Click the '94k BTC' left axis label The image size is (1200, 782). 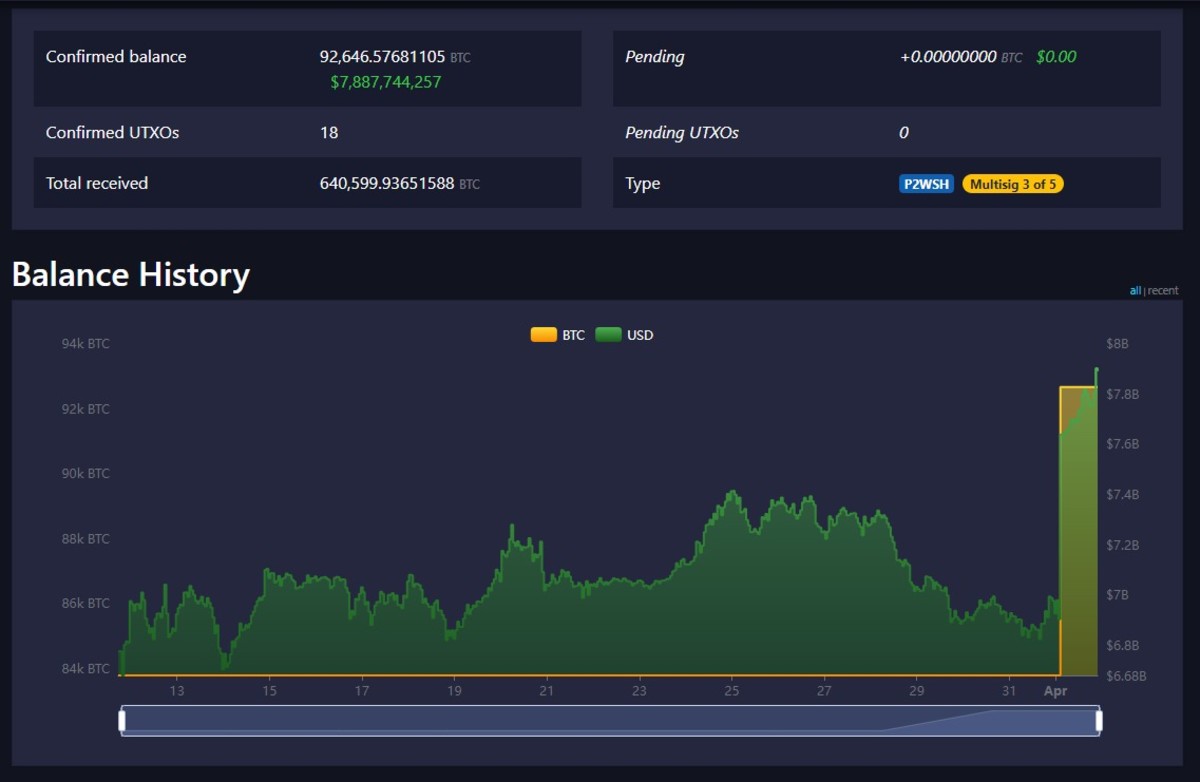click(x=86, y=344)
